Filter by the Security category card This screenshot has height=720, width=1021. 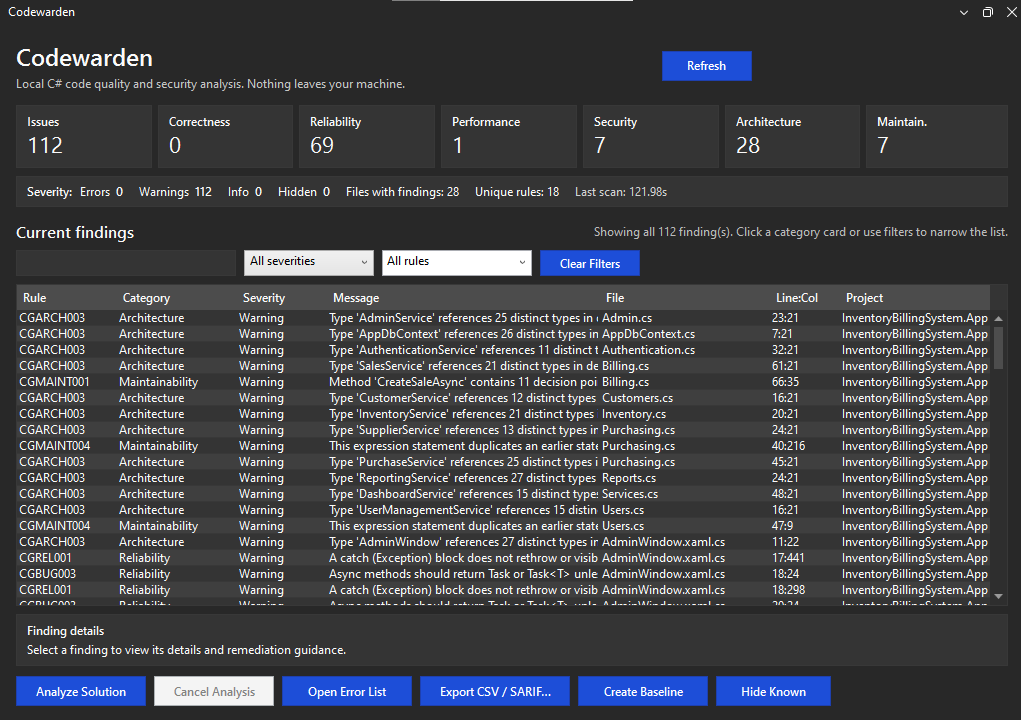coord(650,137)
